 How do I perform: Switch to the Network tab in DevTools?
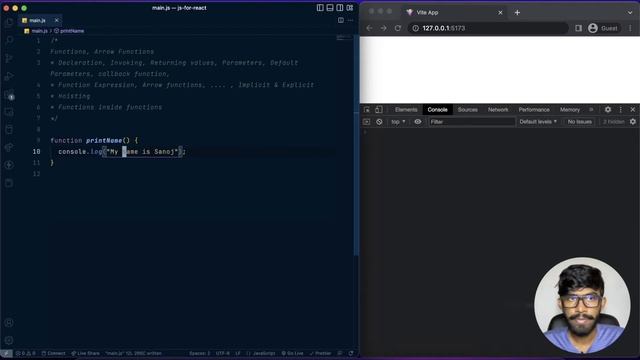click(498, 110)
